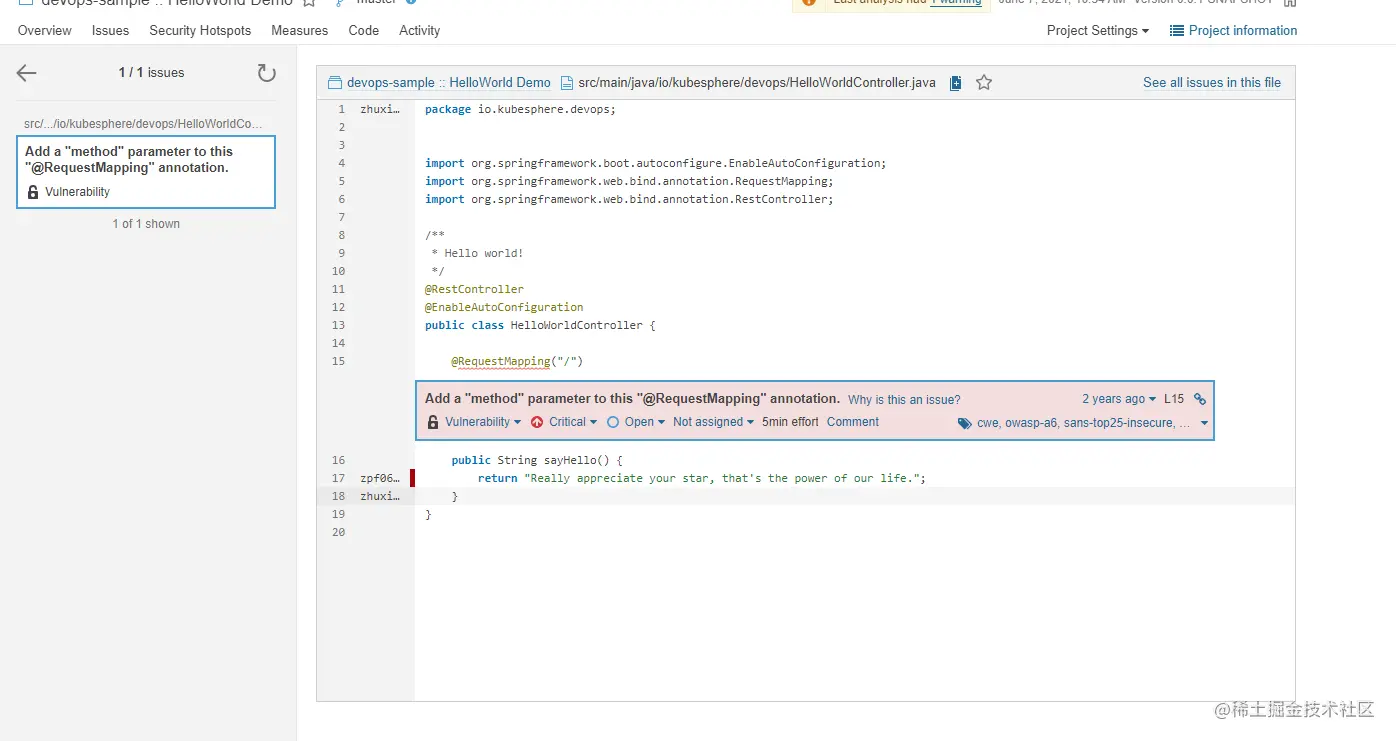The height and width of the screenshot is (741, 1396).
Task: Click the @EnableAutoConfiguration annotation
Action: 504,307
